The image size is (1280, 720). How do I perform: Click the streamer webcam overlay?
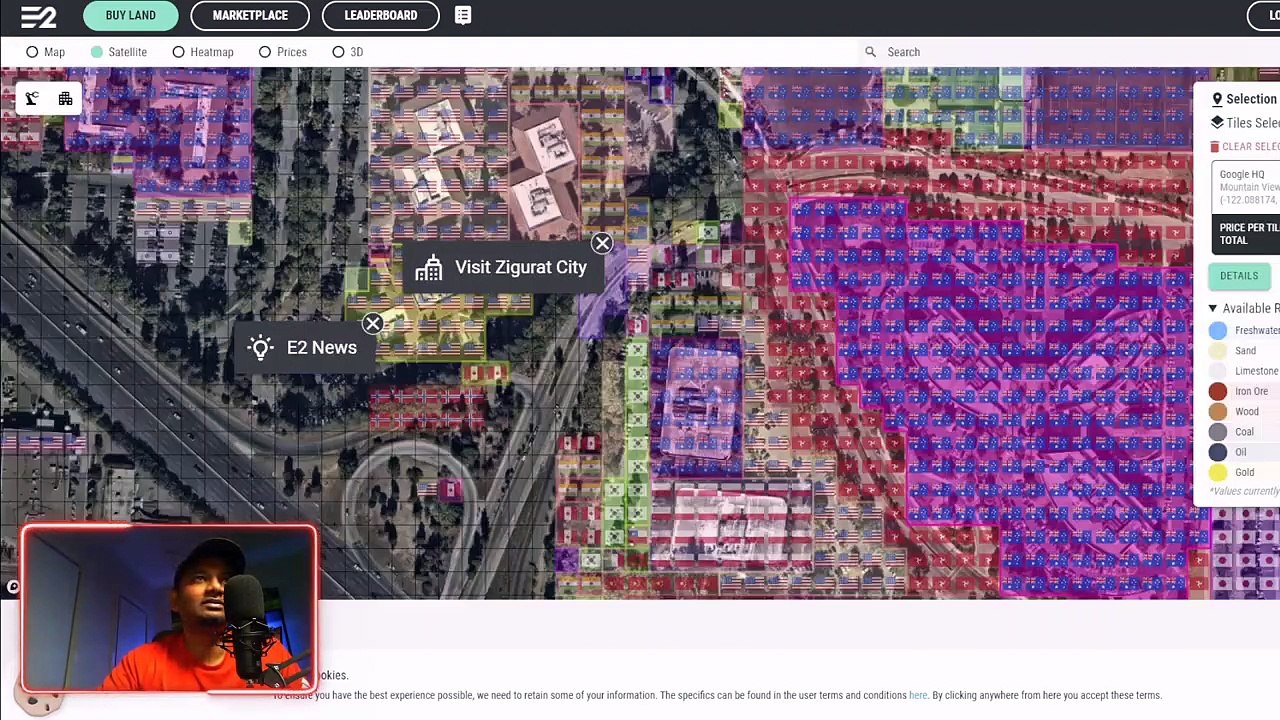168,609
